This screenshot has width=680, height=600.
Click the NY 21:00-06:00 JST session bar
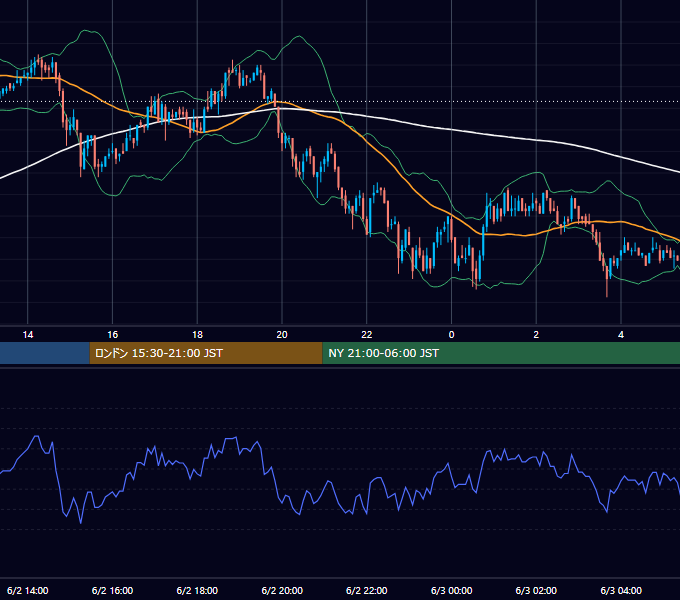pyautogui.click(x=501, y=353)
